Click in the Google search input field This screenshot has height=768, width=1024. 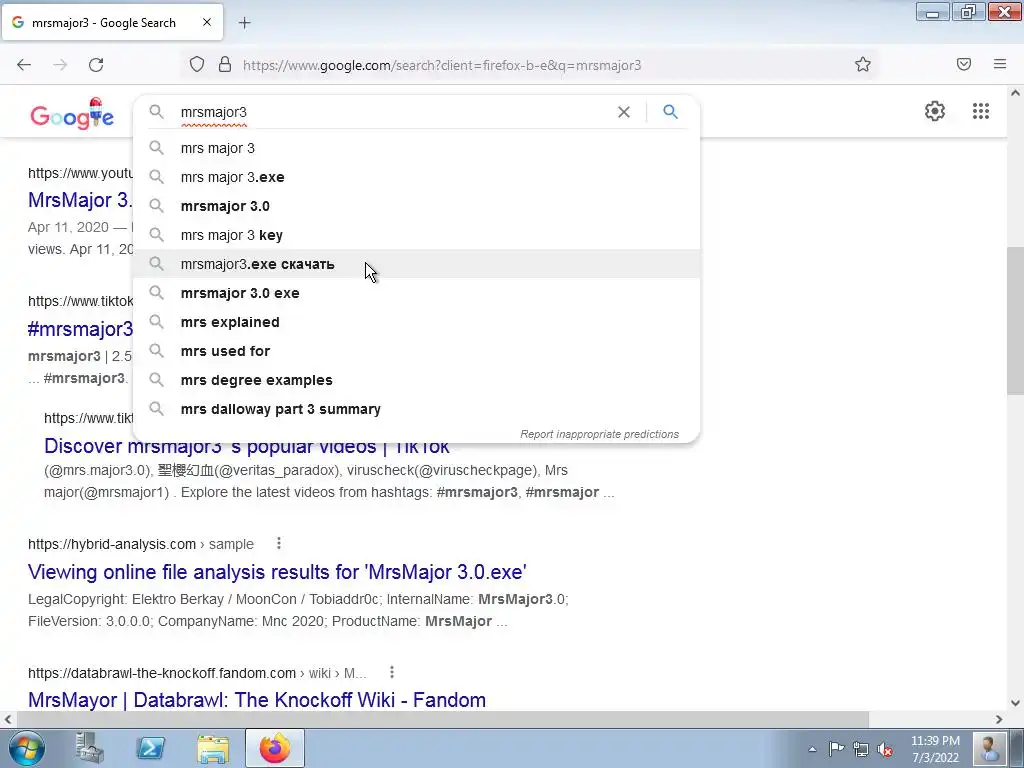pos(392,112)
